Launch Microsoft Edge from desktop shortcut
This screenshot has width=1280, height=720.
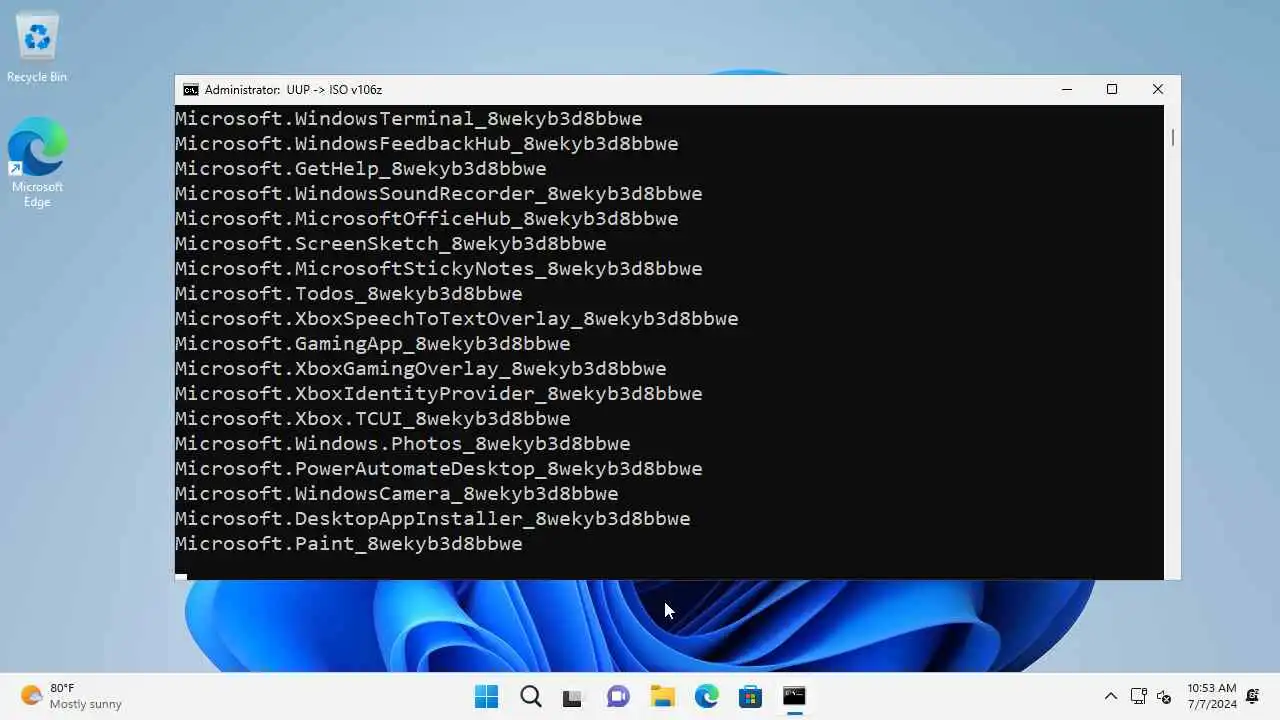click(37, 163)
